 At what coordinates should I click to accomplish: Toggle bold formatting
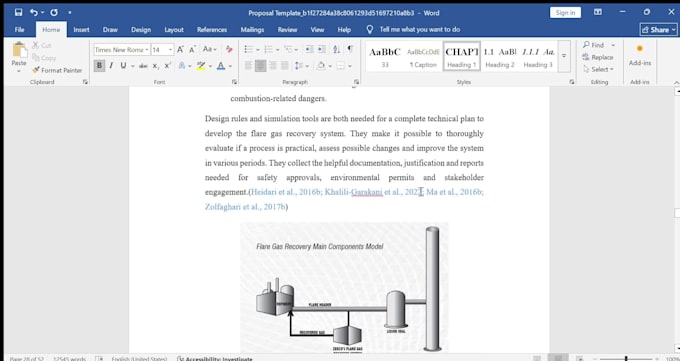[99, 66]
